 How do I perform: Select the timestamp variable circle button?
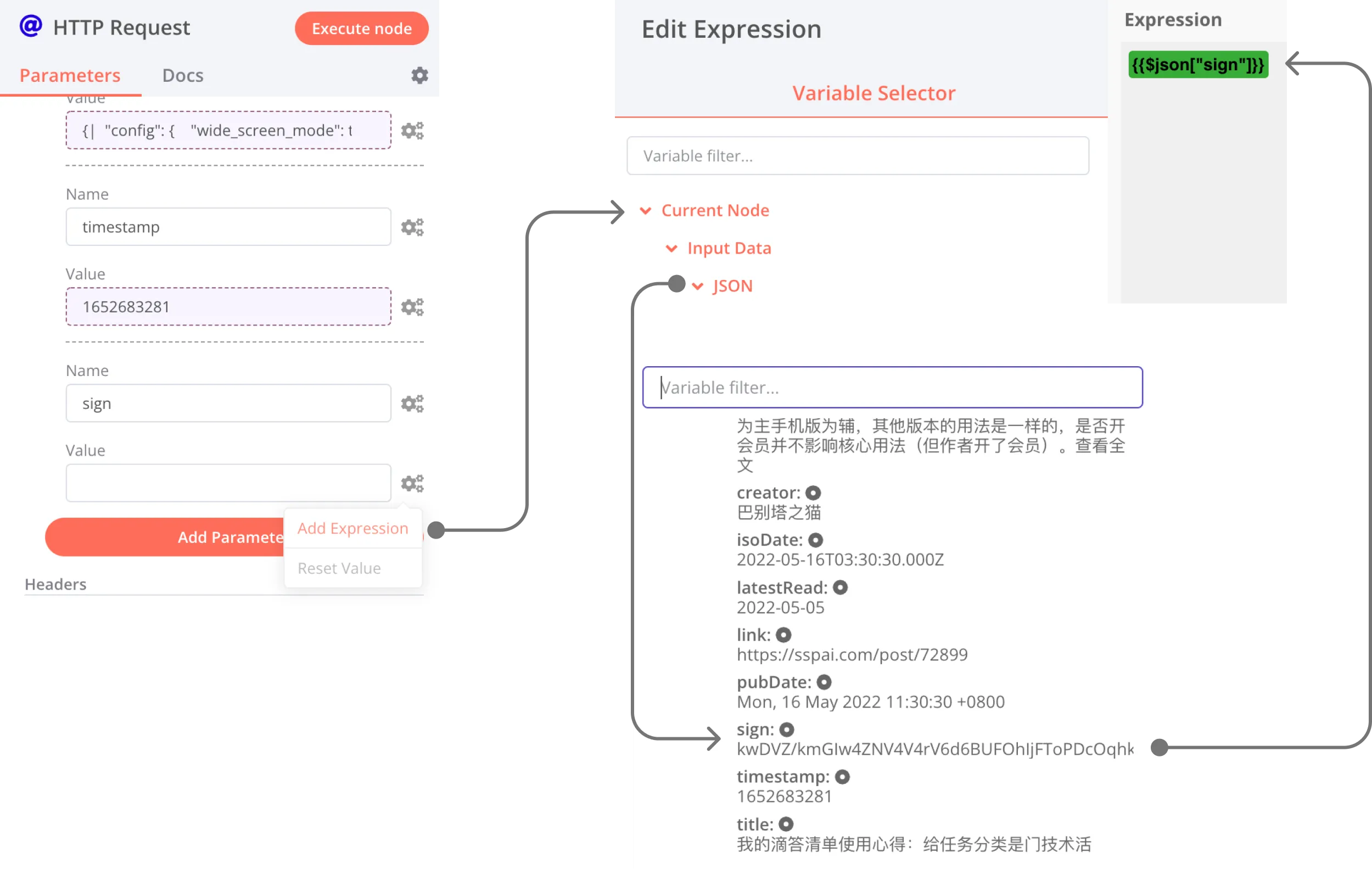pos(842,777)
